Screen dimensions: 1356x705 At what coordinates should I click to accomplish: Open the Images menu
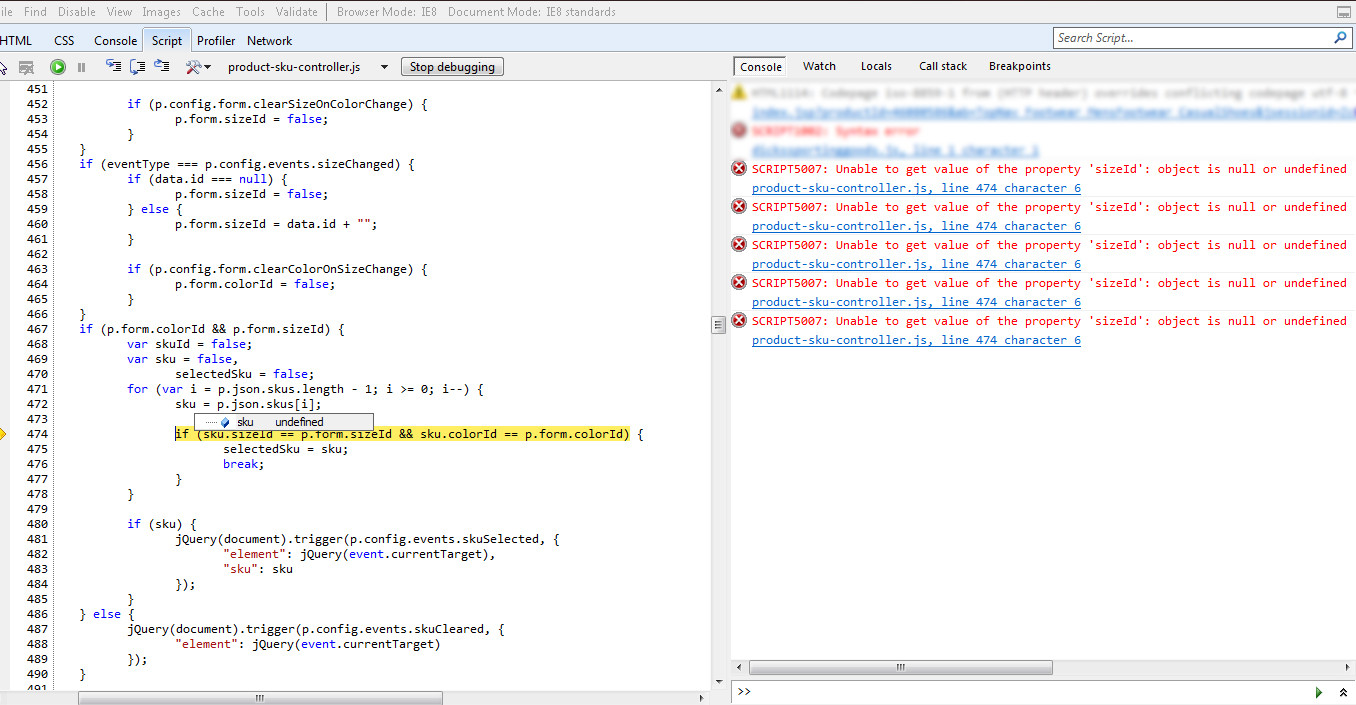[x=161, y=12]
